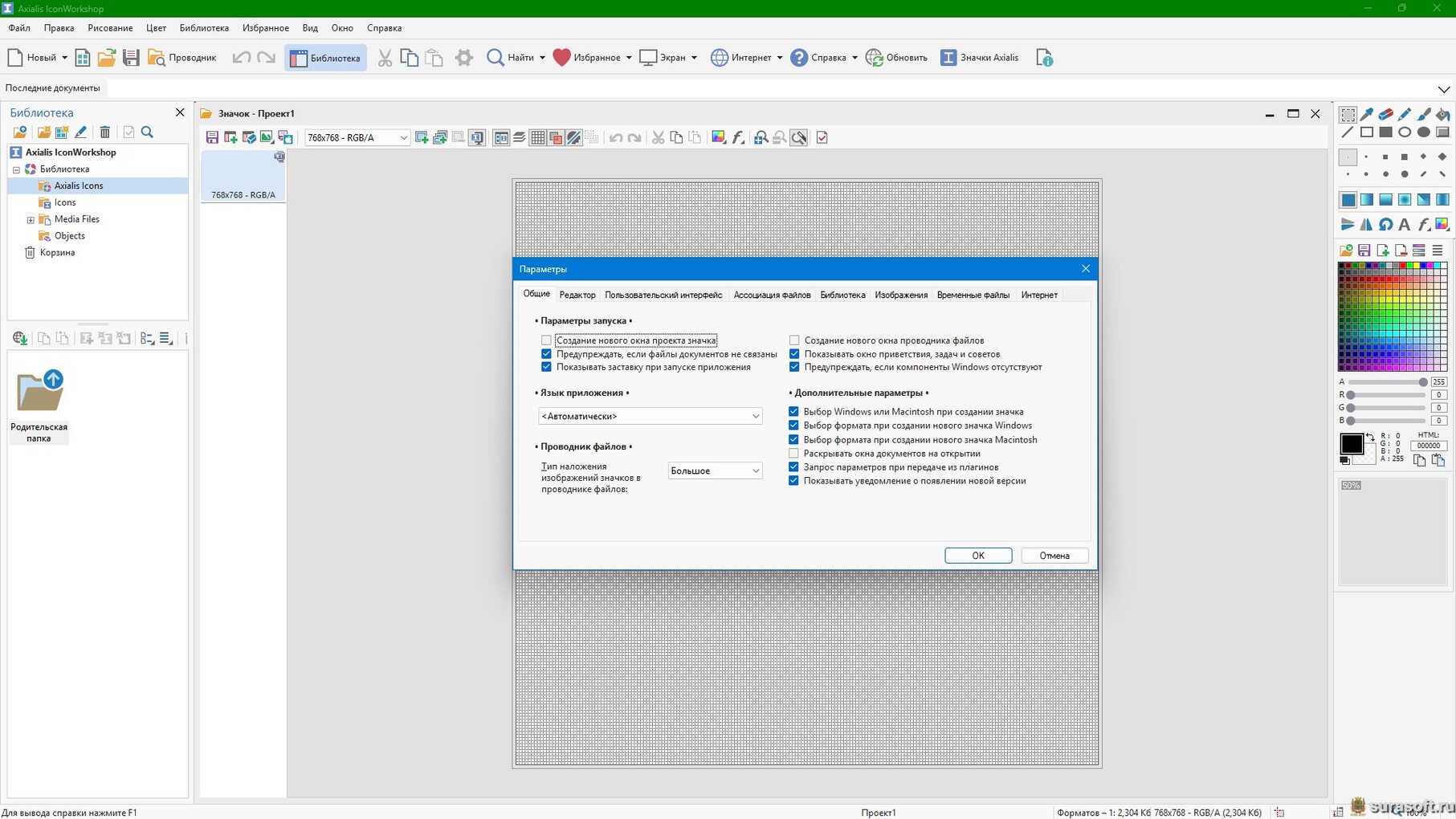Open the Рисование menu

click(x=110, y=28)
